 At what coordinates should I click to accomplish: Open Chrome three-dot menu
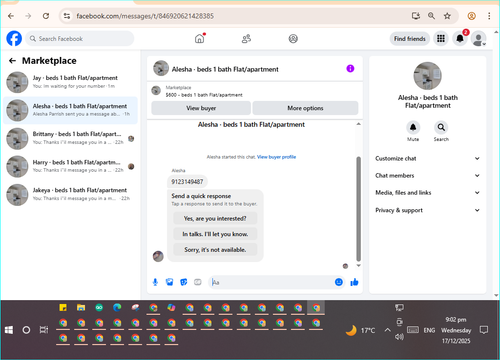489,16
